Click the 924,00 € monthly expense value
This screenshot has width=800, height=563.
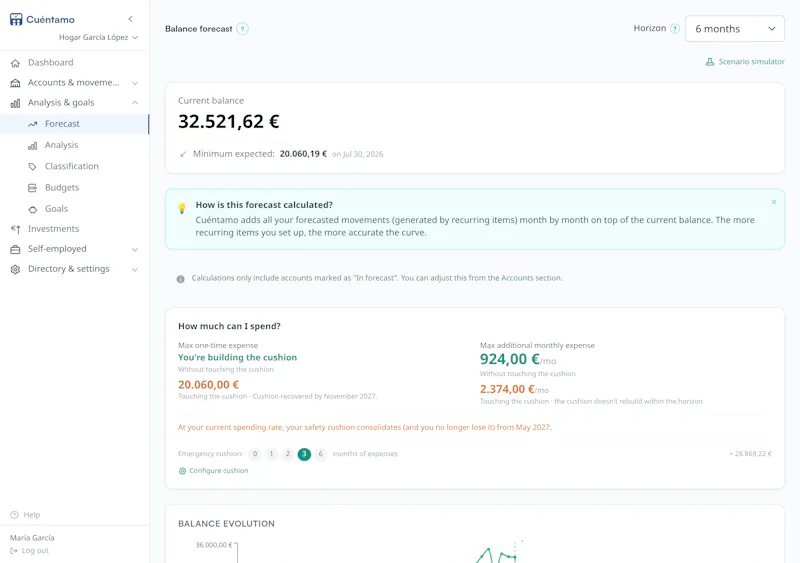pos(510,359)
